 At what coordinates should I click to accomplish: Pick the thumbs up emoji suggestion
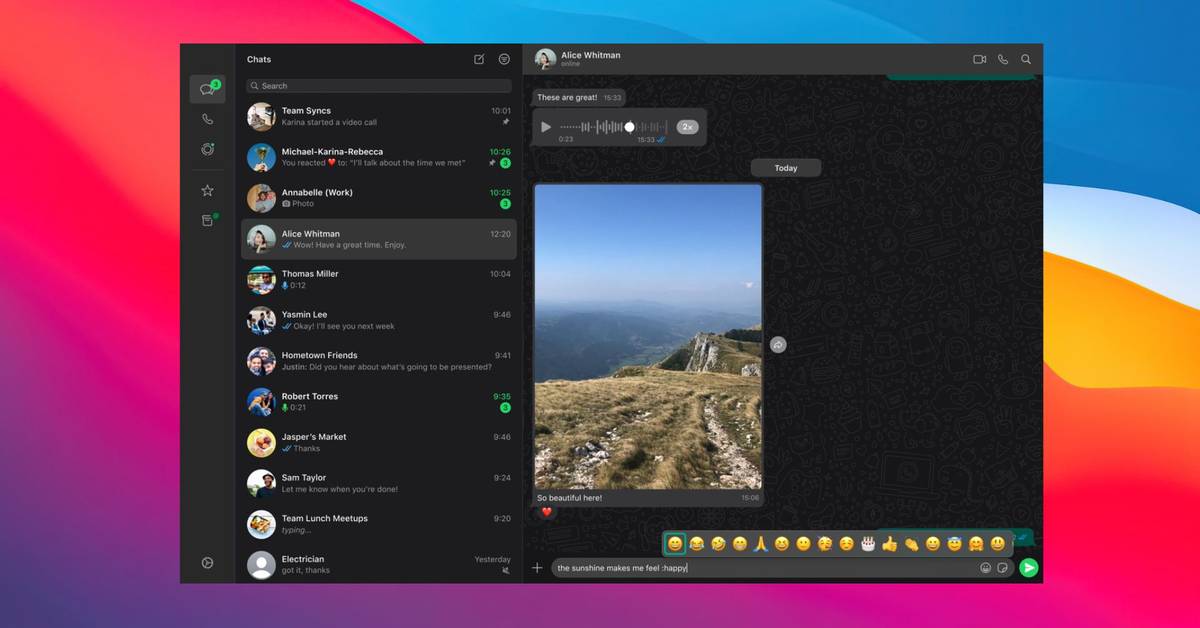pyautogui.click(x=889, y=544)
